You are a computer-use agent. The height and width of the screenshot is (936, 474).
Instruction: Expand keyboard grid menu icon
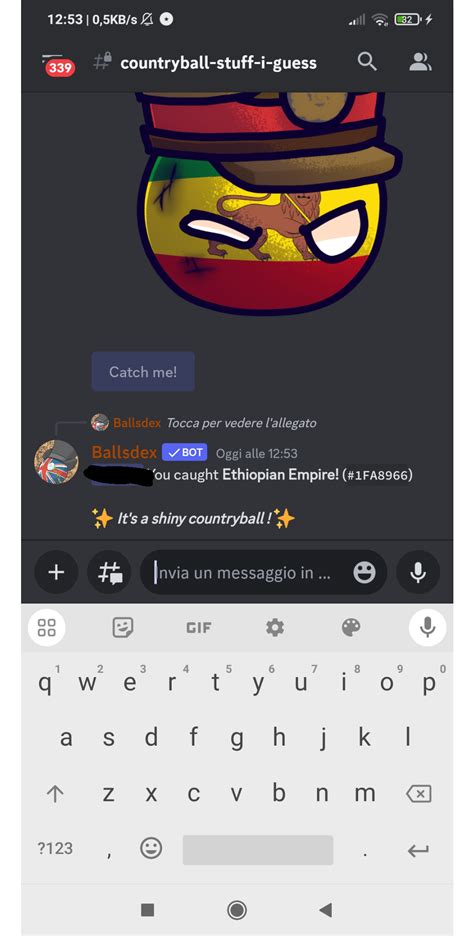47,627
